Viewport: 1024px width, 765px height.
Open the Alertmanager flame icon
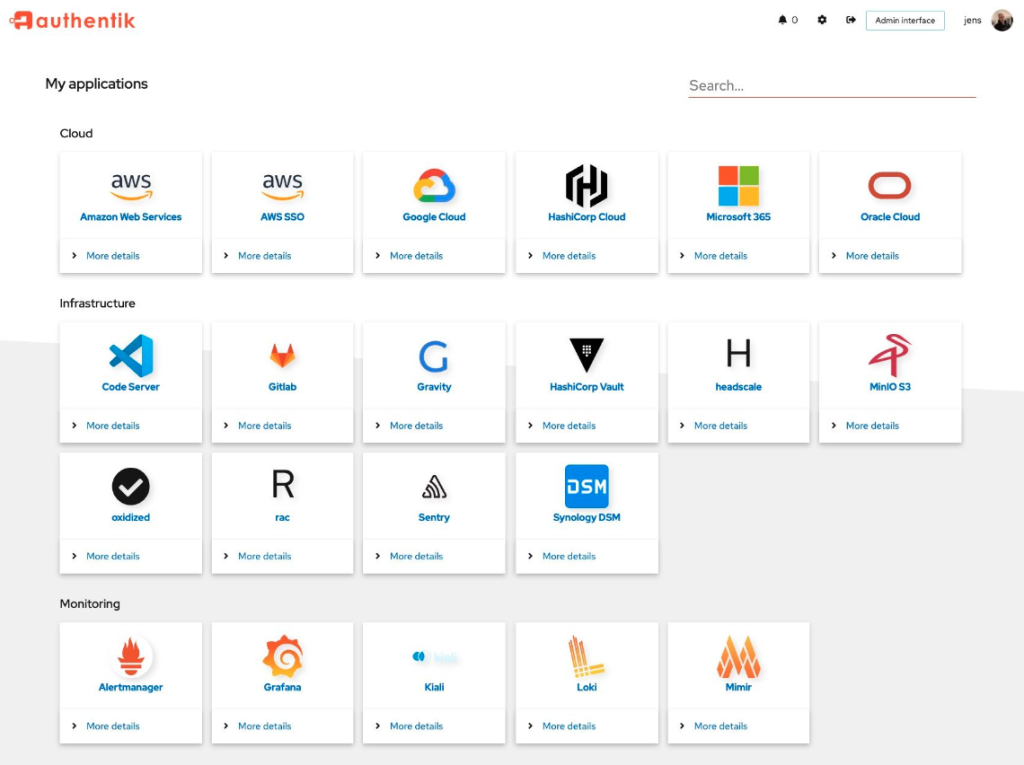pos(131,656)
